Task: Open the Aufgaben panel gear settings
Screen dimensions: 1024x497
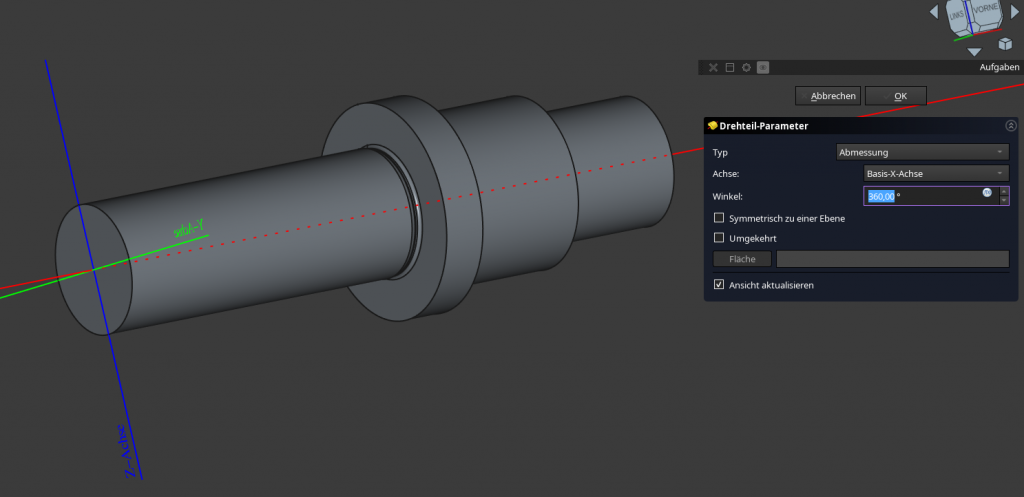Action: (746, 67)
